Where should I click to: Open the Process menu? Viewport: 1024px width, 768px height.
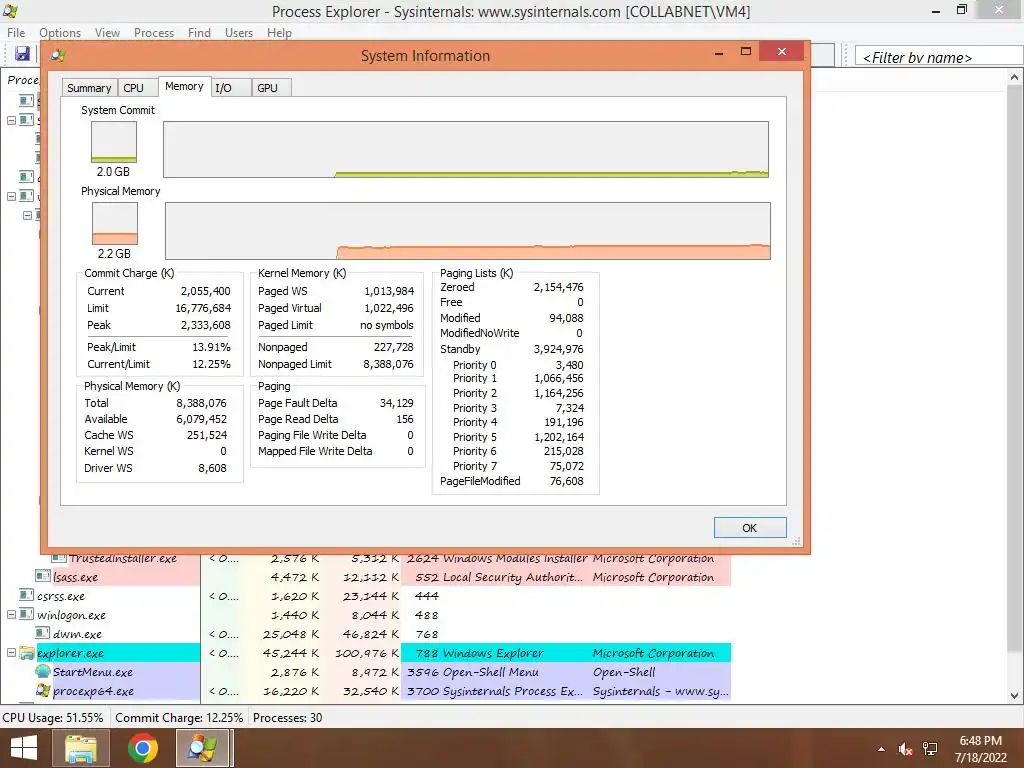(153, 33)
